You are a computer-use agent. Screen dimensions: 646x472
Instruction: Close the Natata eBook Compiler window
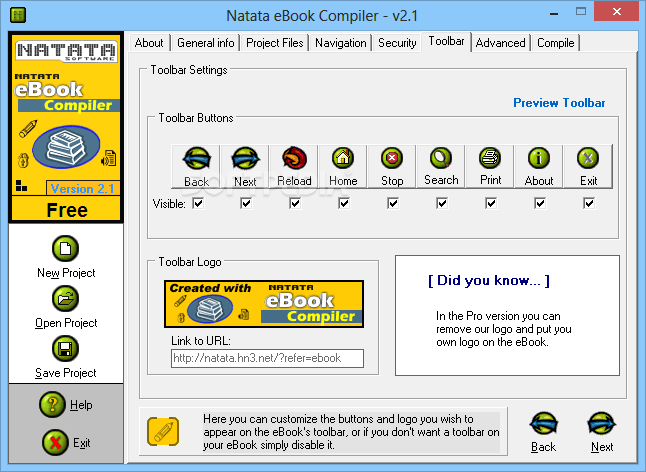(x=617, y=12)
